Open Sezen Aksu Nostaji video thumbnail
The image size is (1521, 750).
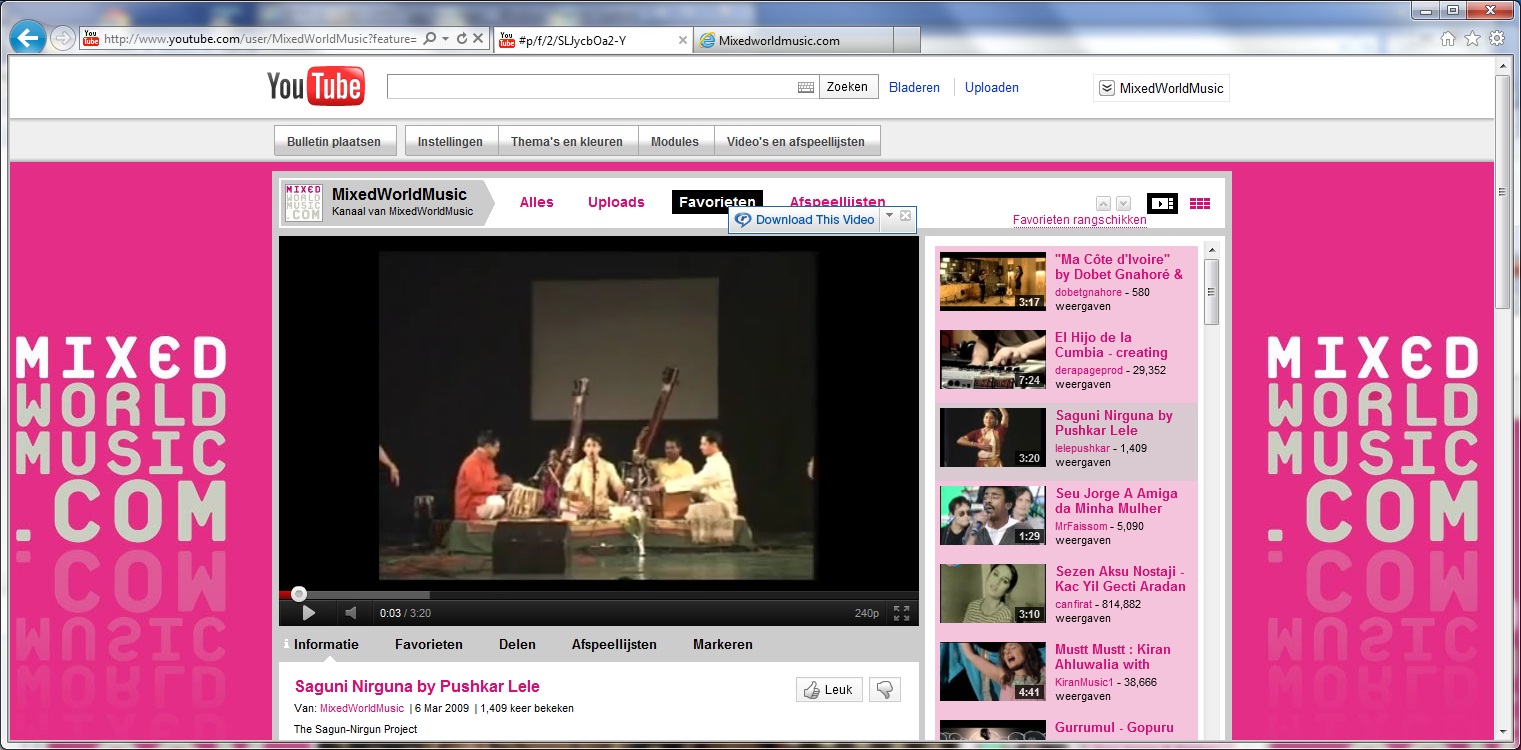tap(993, 594)
